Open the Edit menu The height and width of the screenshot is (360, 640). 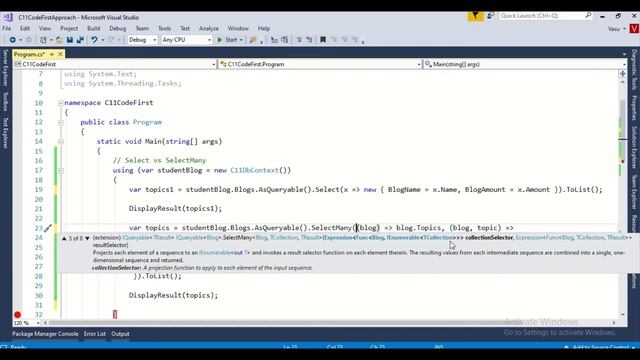click(25, 29)
